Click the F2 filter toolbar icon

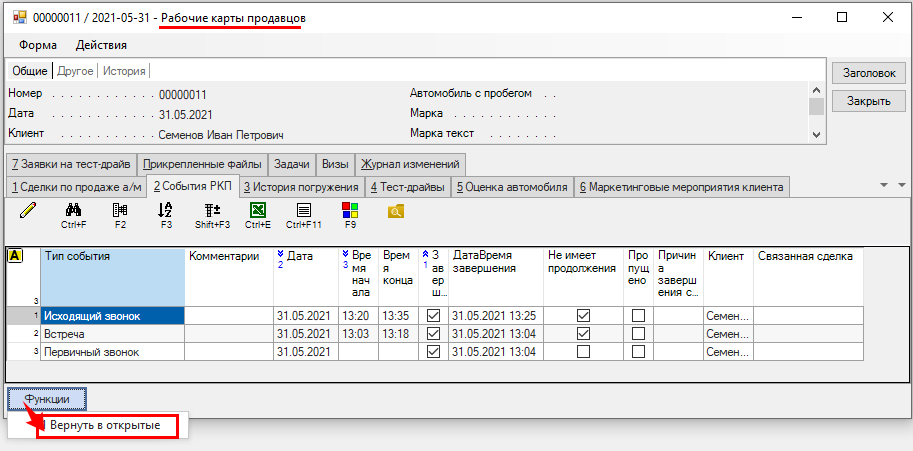(120, 210)
